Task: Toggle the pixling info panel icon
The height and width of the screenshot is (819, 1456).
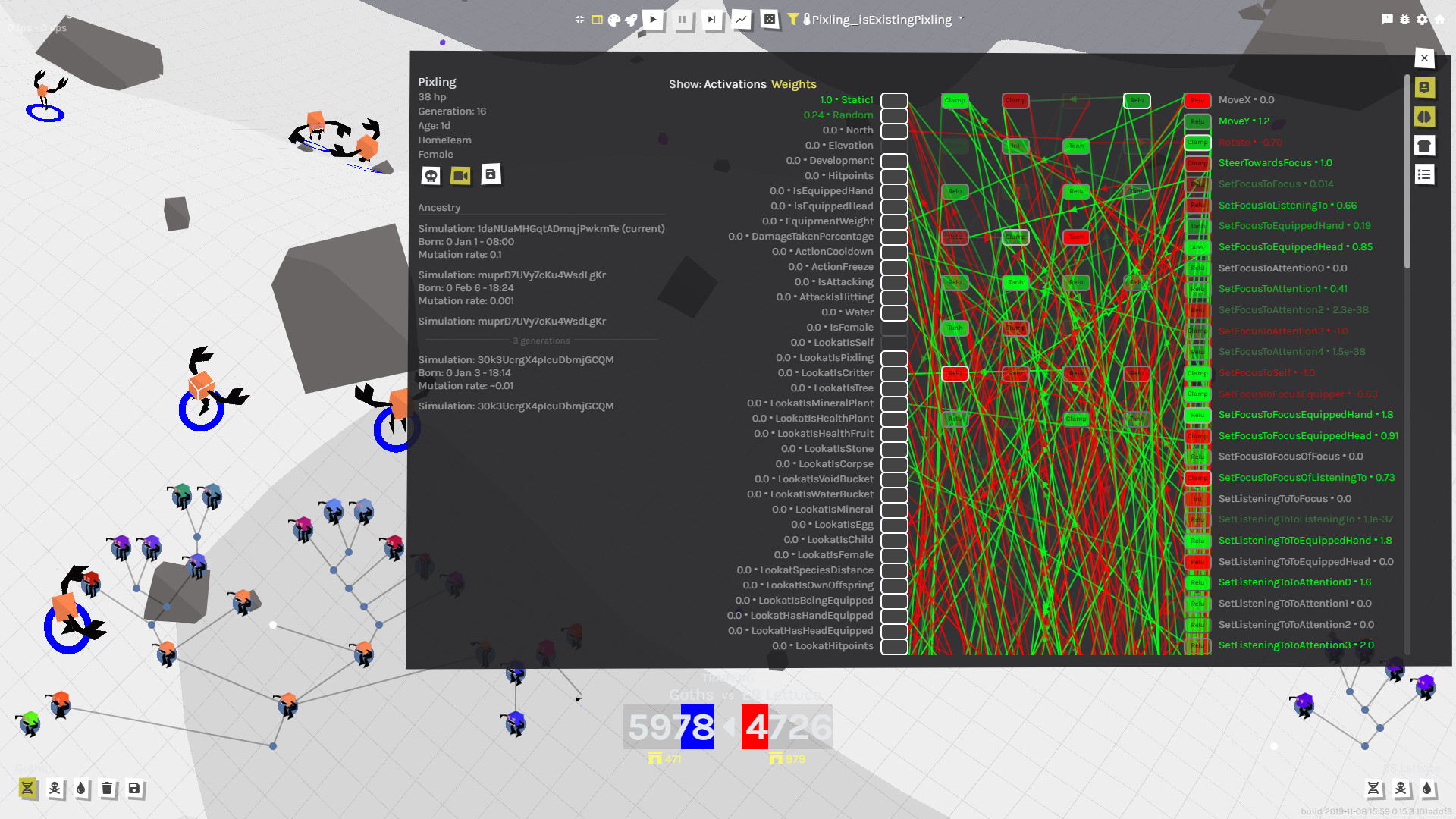Action: pos(1423,88)
